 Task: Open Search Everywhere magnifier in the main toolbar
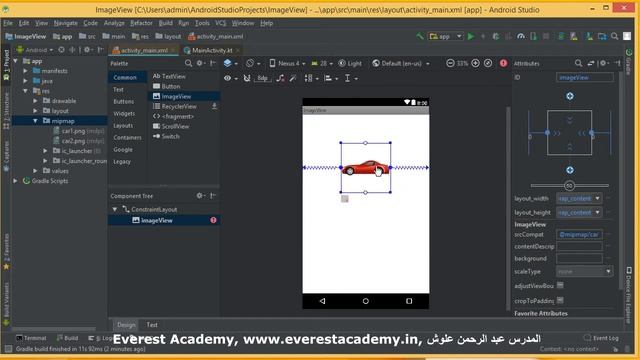[x=615, y=36]
